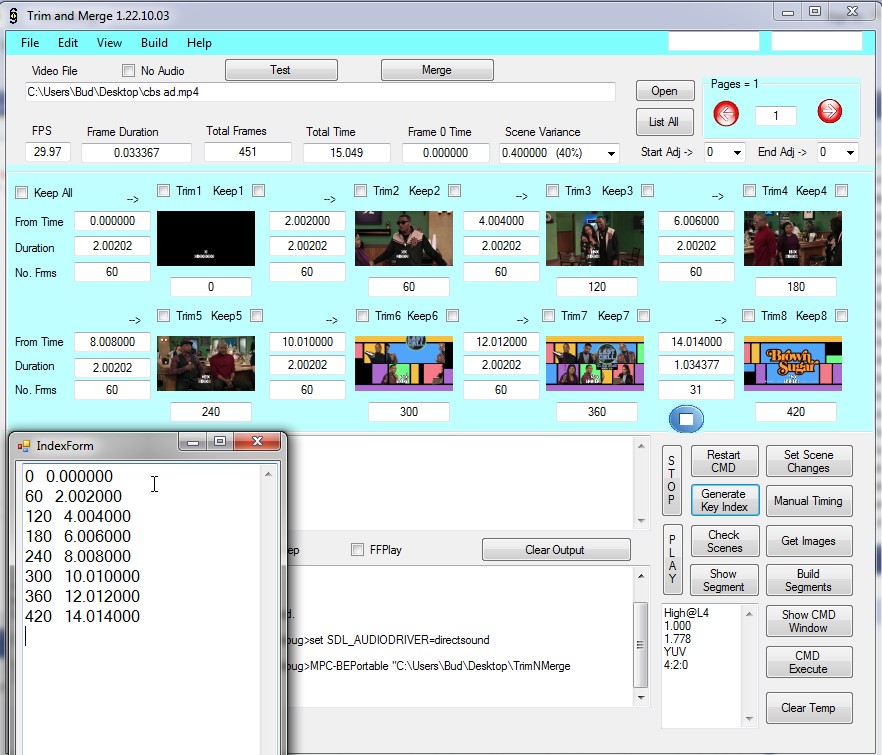
Task: Click the Merge button
Action: [437, 70]
